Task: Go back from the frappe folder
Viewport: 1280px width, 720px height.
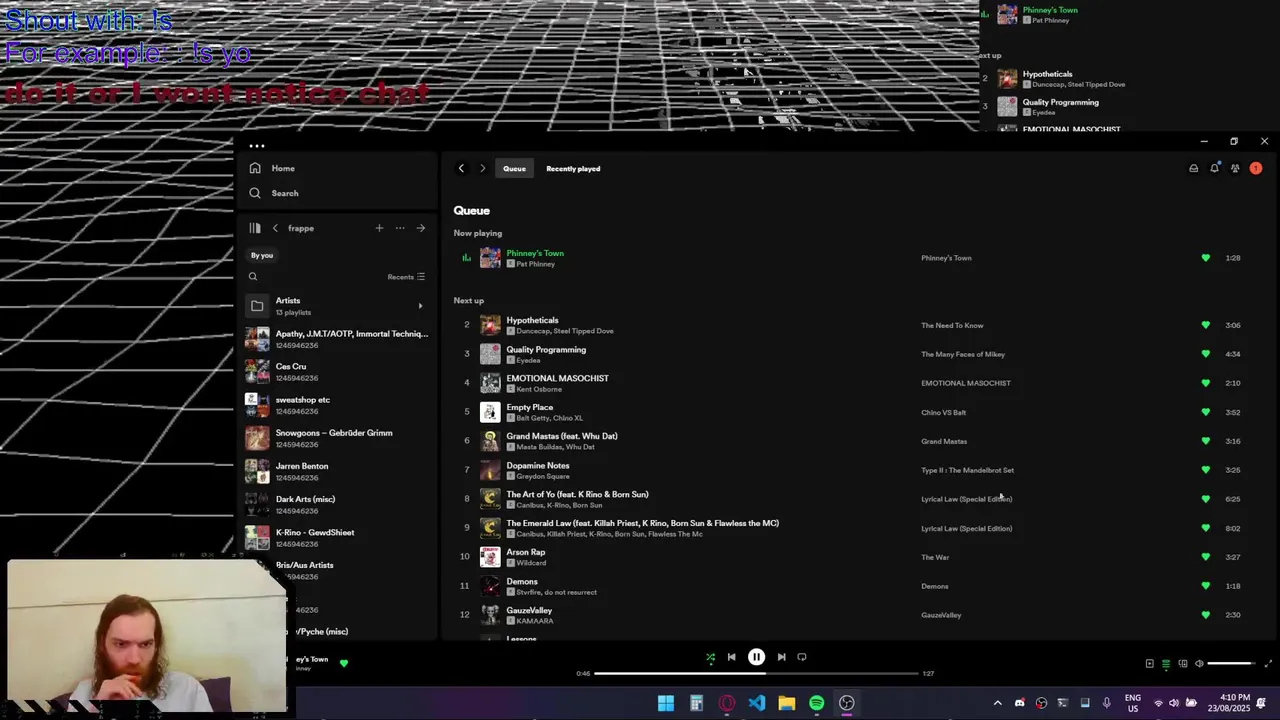Action: click(x=275, y=228)
